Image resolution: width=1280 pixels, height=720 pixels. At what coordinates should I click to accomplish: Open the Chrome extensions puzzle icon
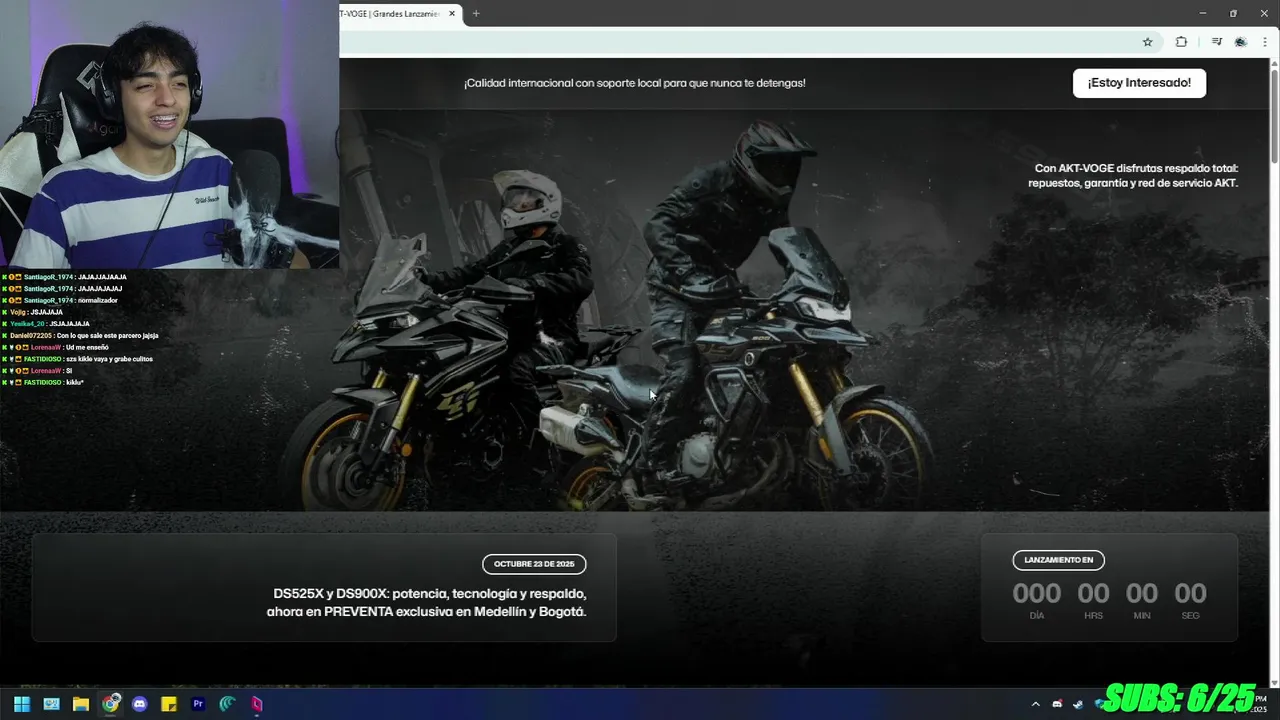(x=1181, y=42)
